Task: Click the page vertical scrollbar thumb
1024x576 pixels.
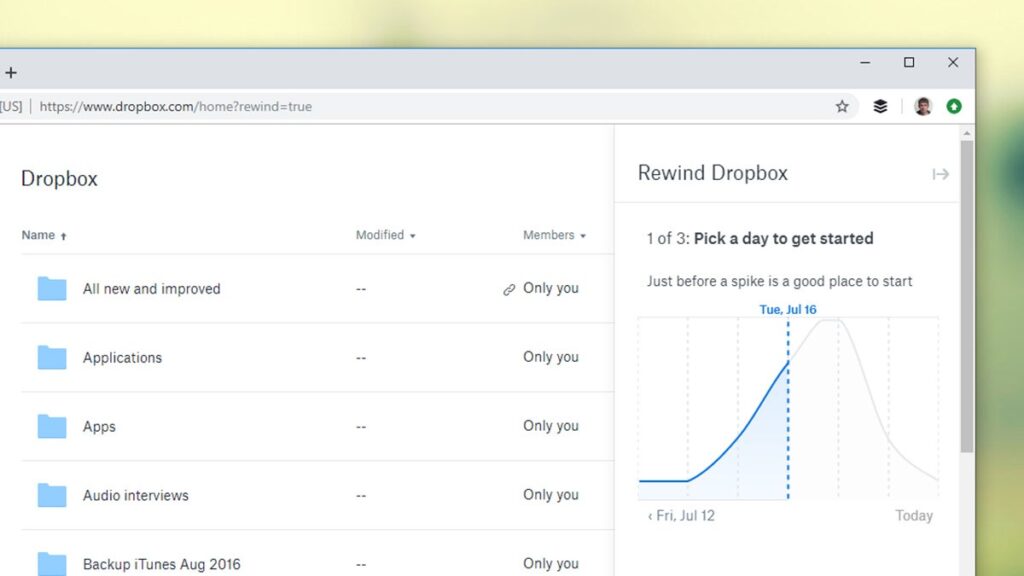Action: [x=967, y=296]
